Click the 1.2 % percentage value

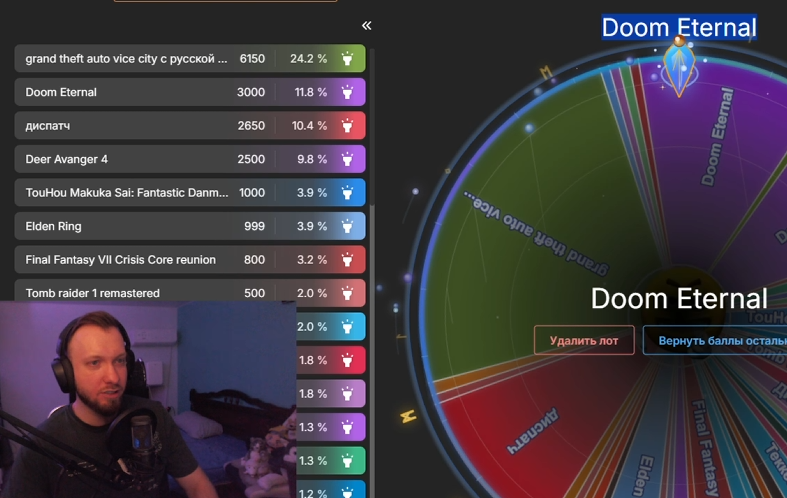click(x=313, y=493)
